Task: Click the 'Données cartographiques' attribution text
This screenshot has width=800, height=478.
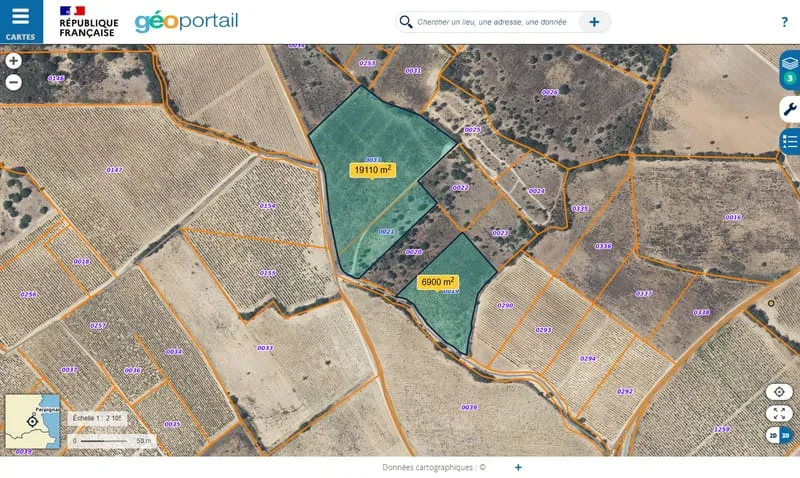Action: 434,467
